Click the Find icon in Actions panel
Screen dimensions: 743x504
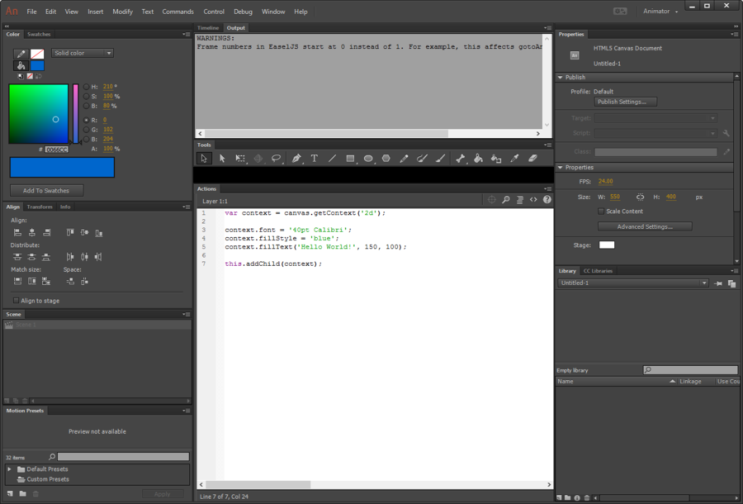pyautogui.click(x=506, y=200)
